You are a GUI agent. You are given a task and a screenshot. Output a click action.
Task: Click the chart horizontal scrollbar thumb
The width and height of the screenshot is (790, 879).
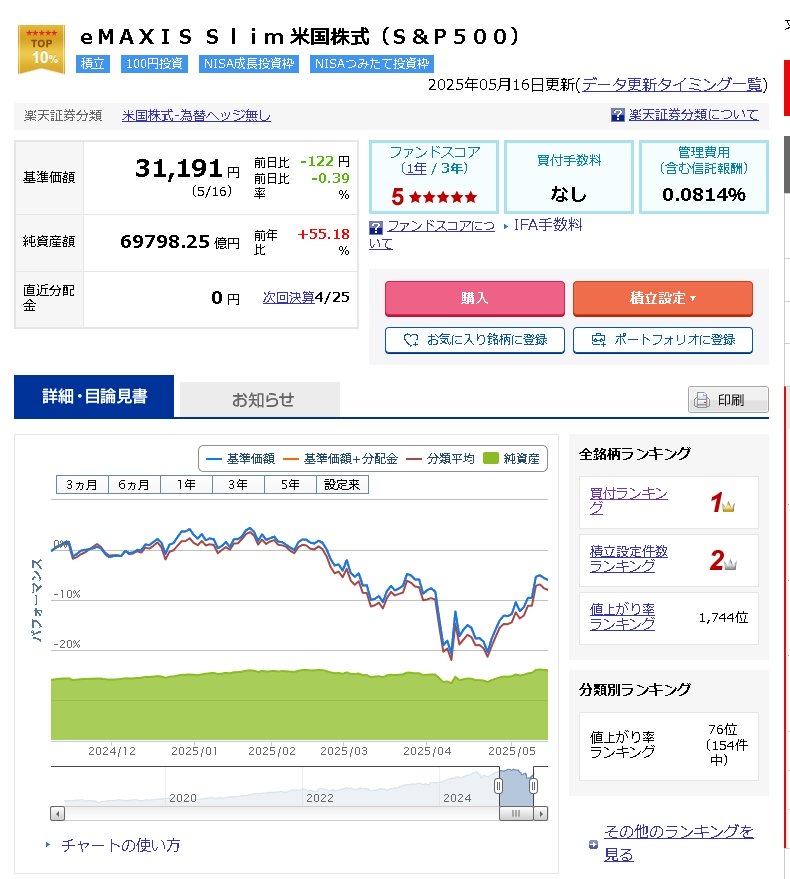click(x=516, y=813)
